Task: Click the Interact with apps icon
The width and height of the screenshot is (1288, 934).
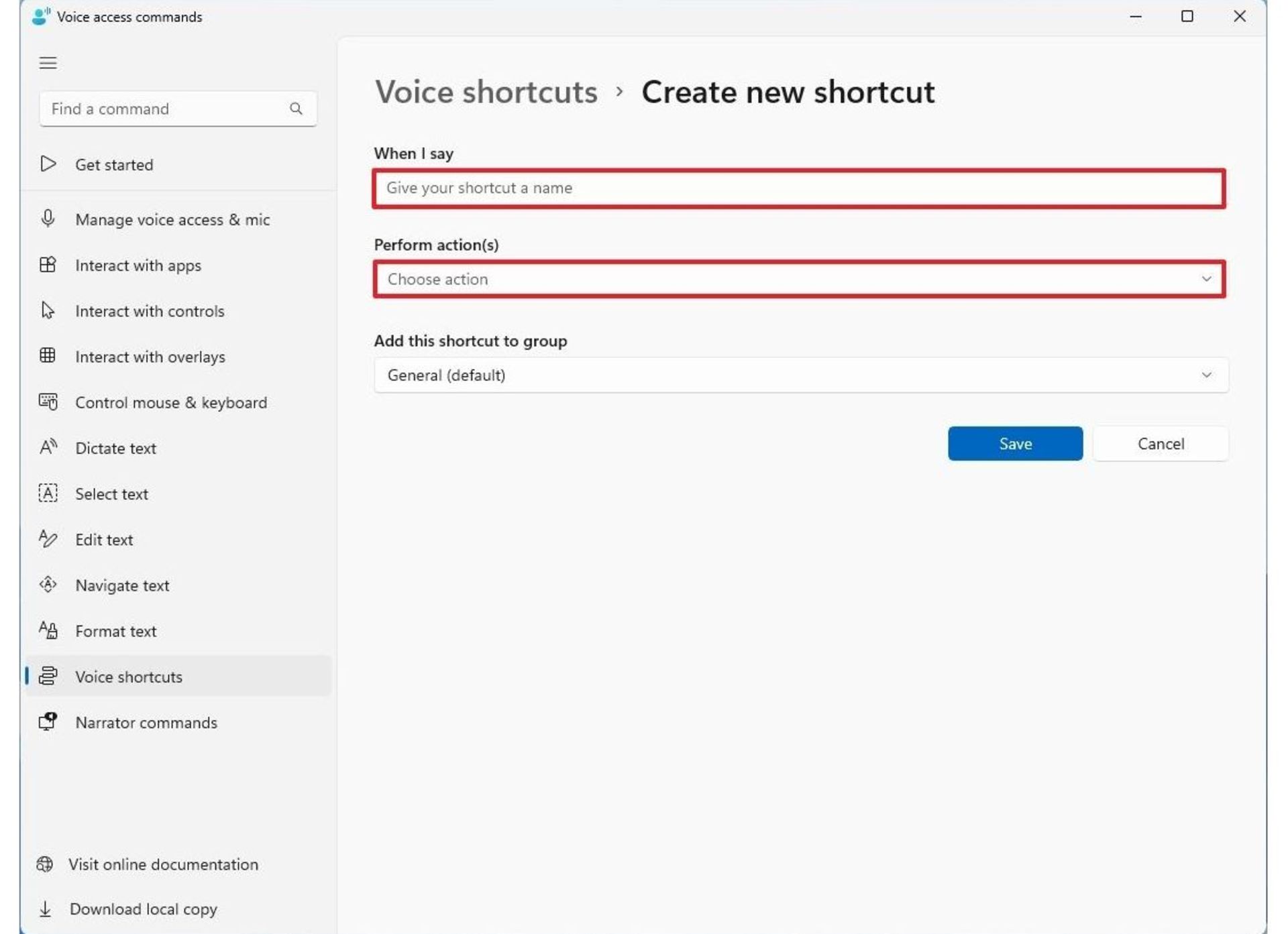Action: [x=48, y=265]
